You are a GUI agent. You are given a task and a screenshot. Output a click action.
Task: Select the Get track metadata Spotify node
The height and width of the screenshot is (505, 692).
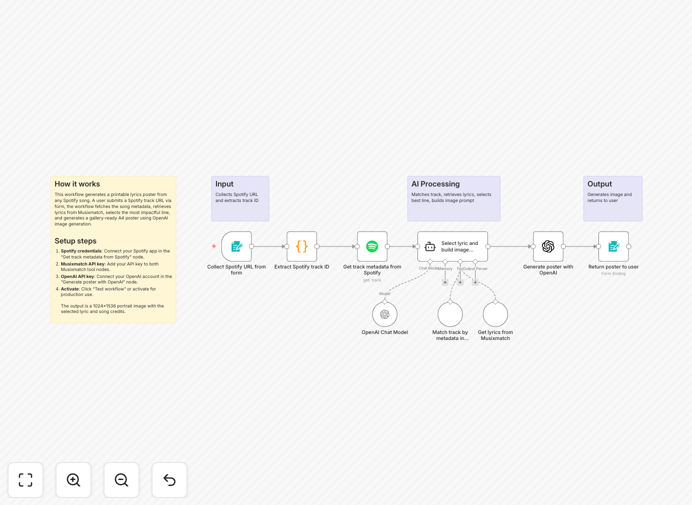(372, 246)
